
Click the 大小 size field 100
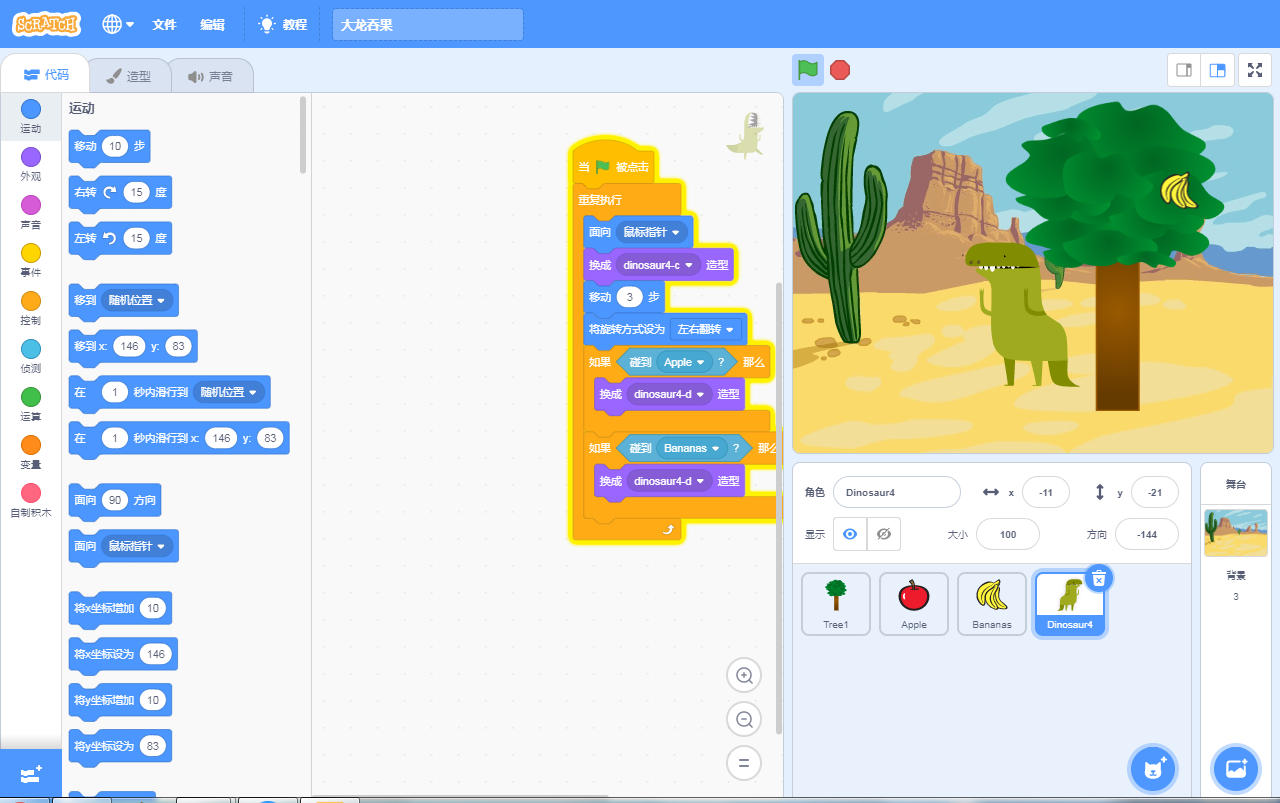click(1008, 534)
